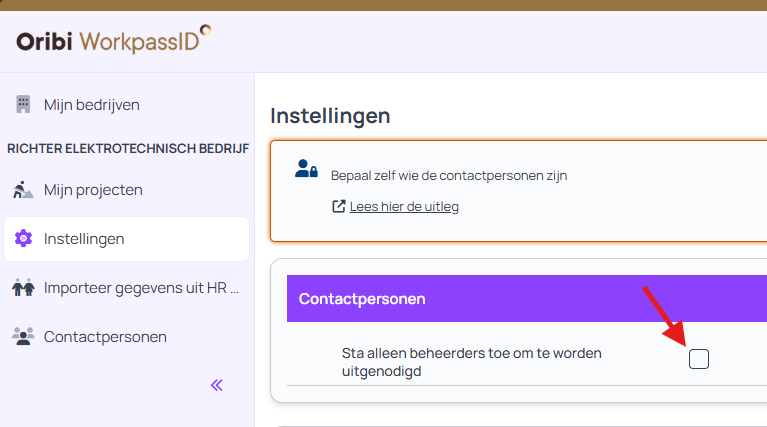Click the people icon beside Importeer gegevens

coord(23,288)
